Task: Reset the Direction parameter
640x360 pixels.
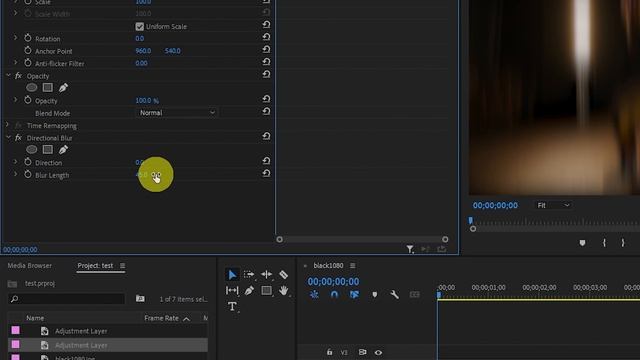Action: point(266,161)
